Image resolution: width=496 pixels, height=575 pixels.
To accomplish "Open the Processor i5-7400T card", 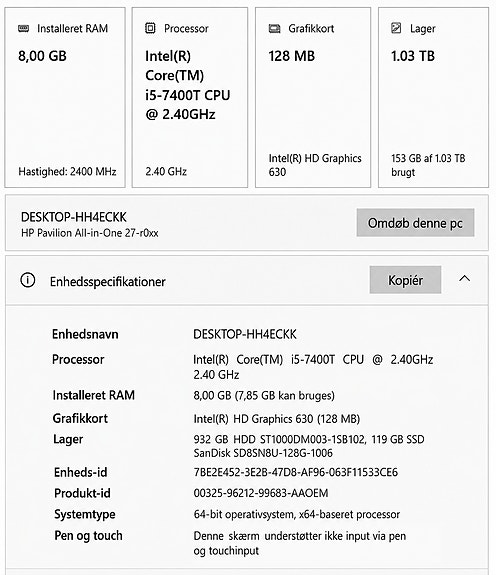I will [190, 98].
